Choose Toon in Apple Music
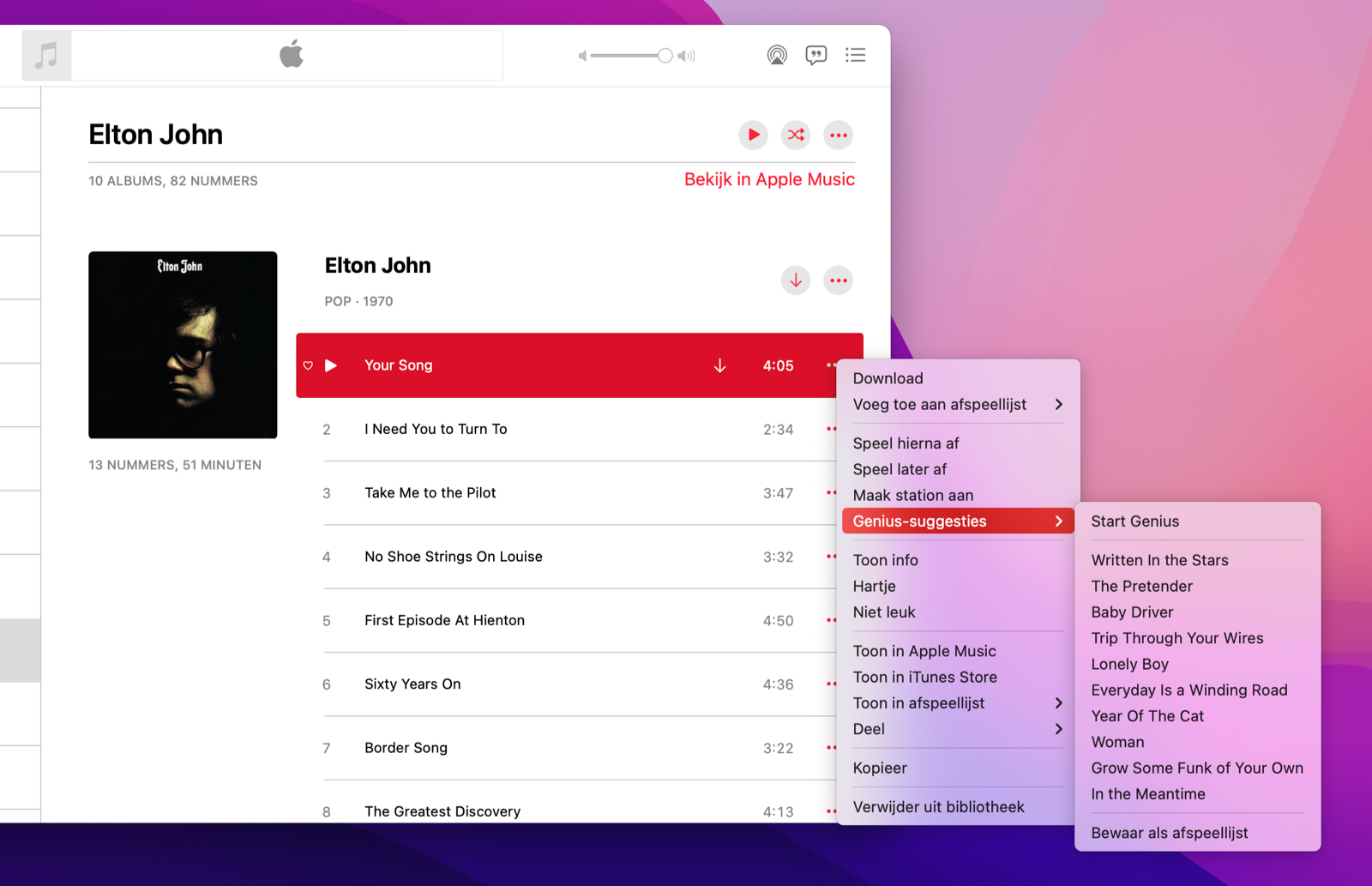Screen dimensions: 1372x886 click(958, 651)
